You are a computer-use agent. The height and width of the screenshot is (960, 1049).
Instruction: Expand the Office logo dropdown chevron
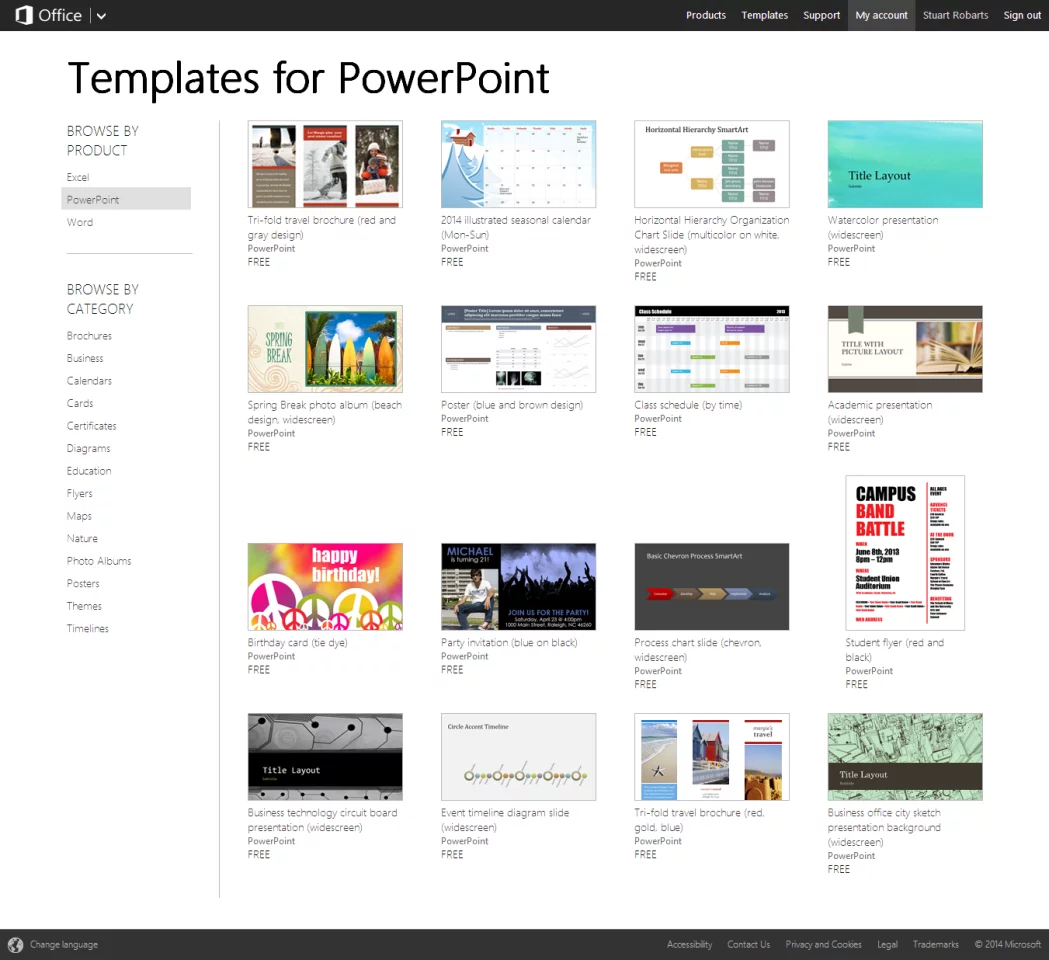[x=98, y=16]
